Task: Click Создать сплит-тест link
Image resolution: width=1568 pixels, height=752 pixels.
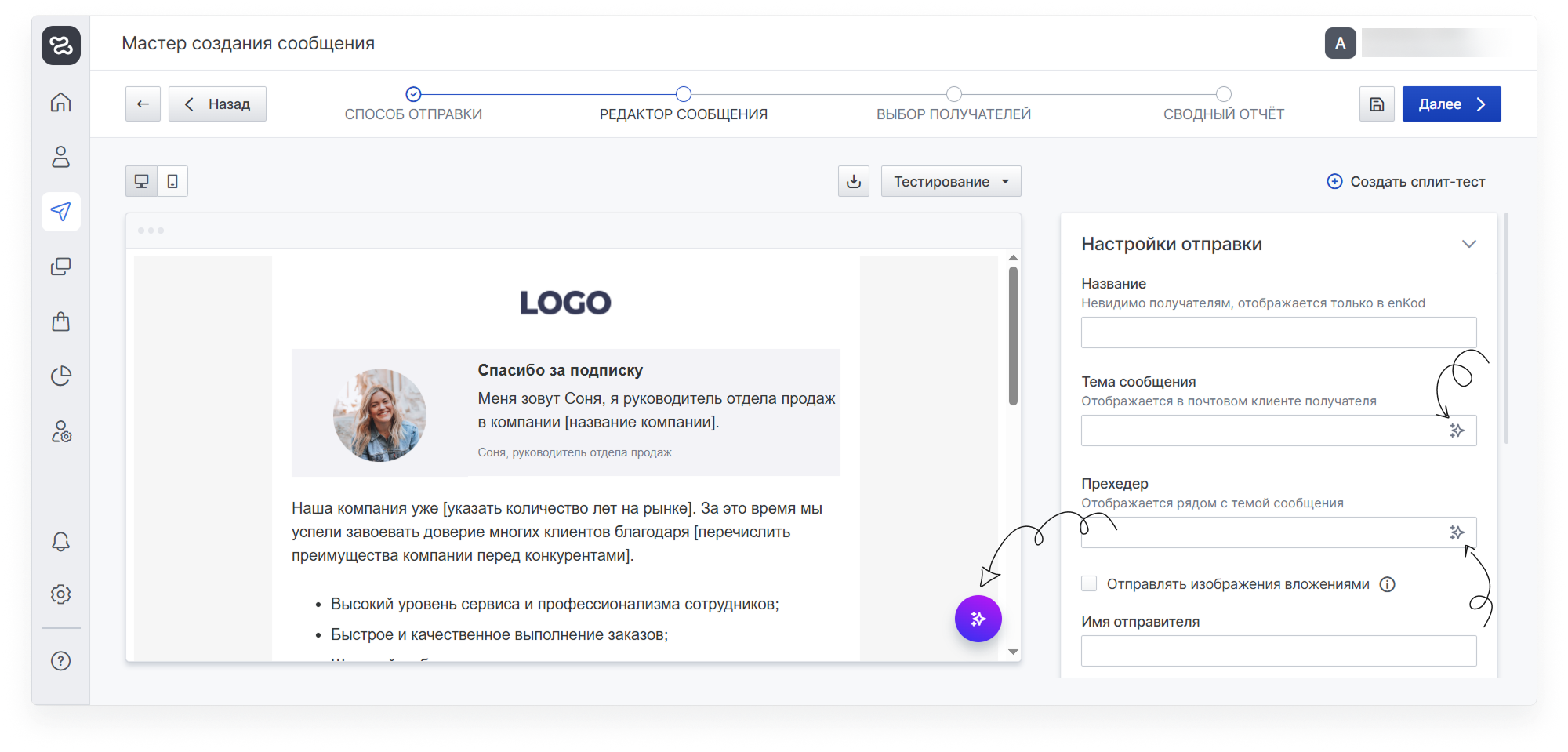Action: pyautogui.click(x=1406, y=182)
